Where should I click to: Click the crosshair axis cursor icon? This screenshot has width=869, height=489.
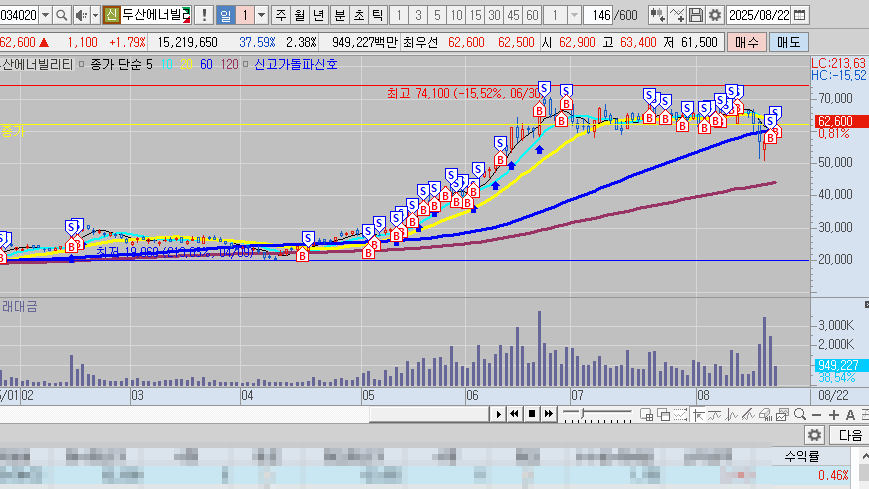(x=698, y=415)
